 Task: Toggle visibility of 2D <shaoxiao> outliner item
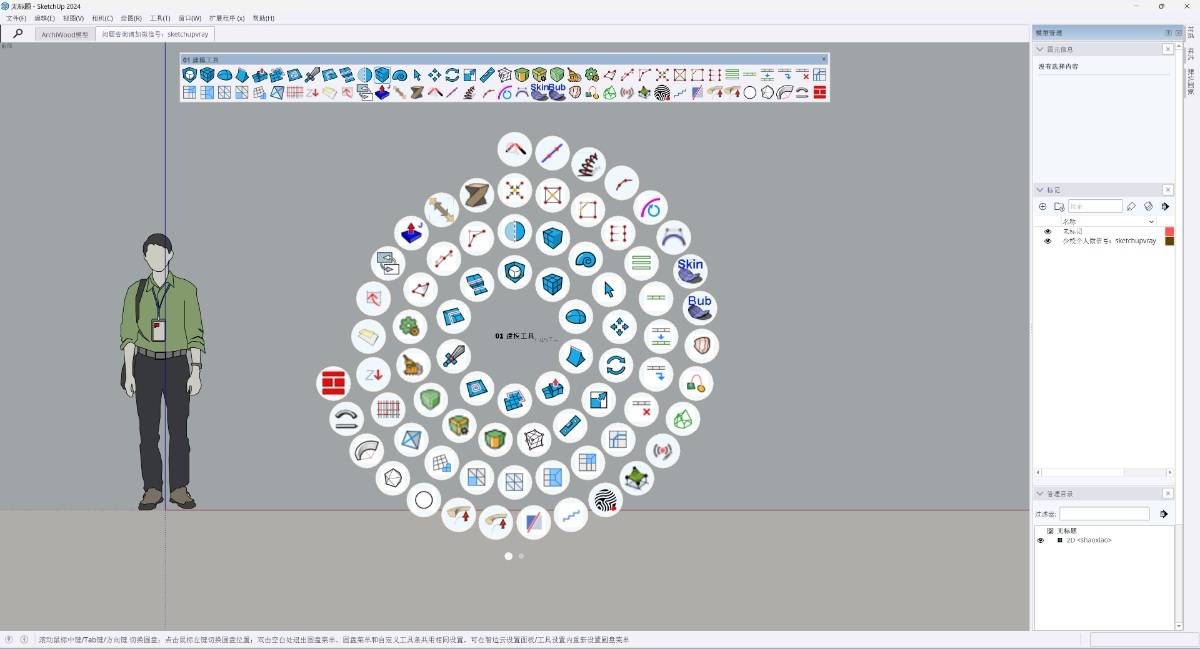click(1040, 540)
